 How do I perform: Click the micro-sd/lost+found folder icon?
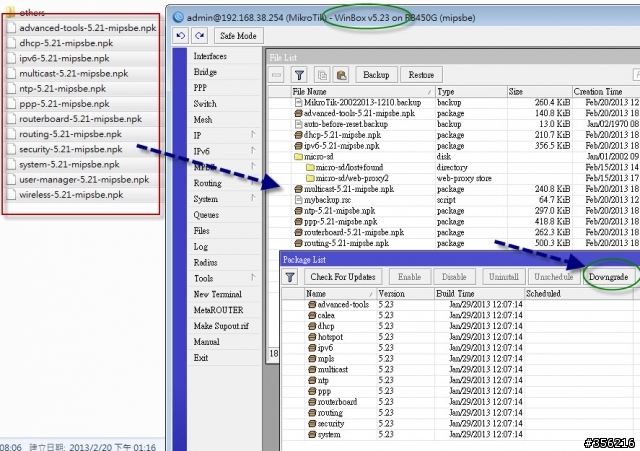(310, 167)
